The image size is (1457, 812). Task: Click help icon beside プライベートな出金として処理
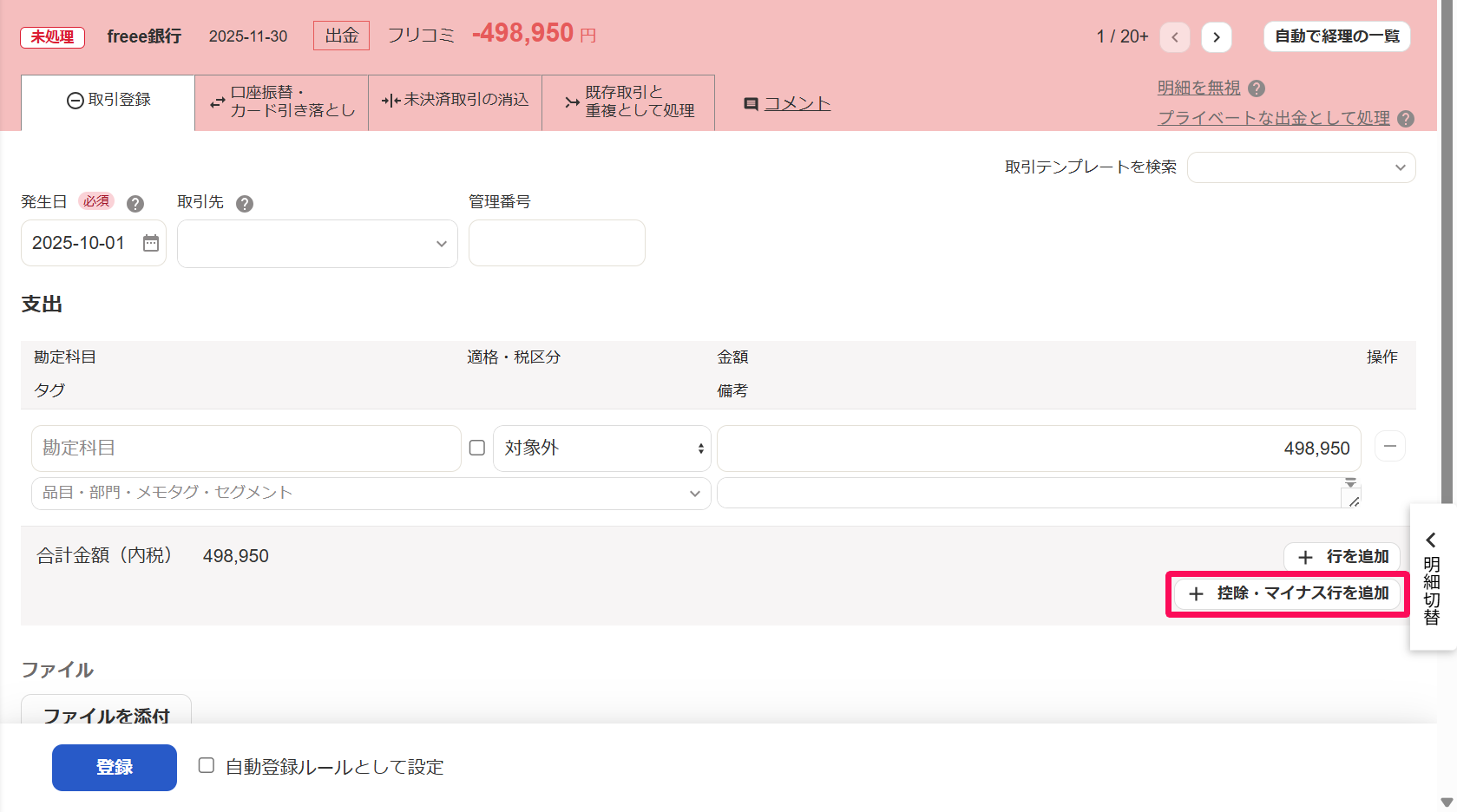(1407, 119)
